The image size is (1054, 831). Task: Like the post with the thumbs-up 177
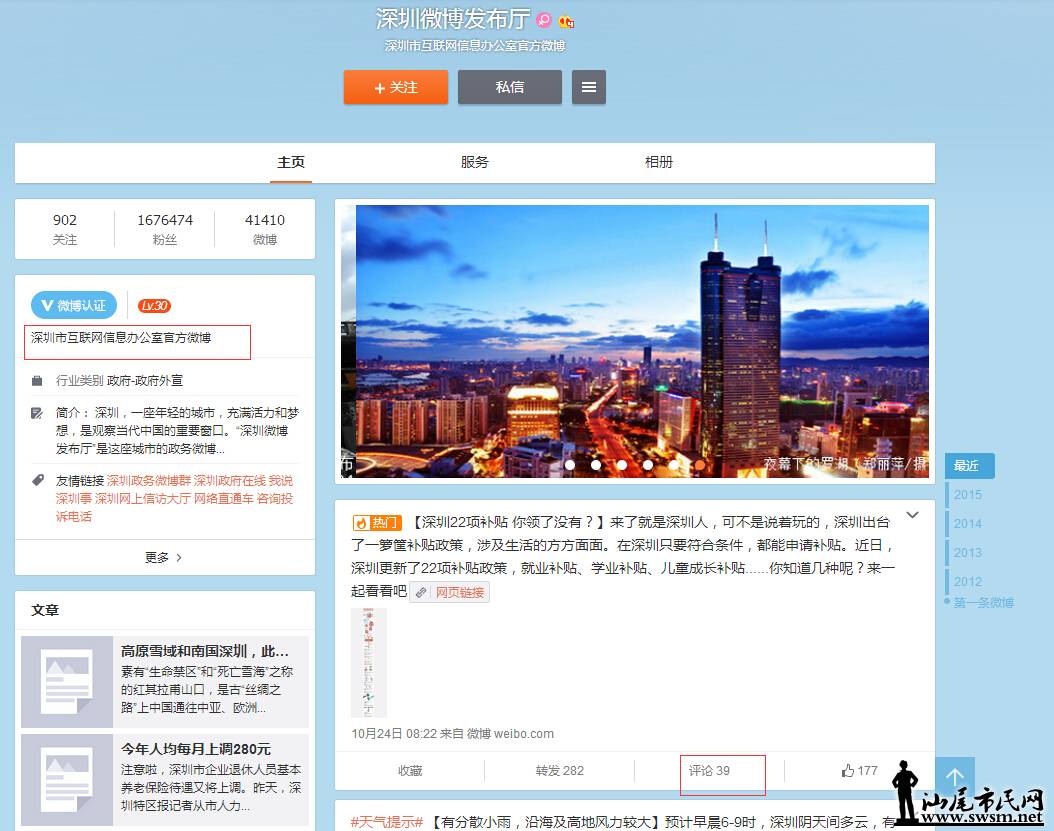pyautogui.click(x=859, y=770)
